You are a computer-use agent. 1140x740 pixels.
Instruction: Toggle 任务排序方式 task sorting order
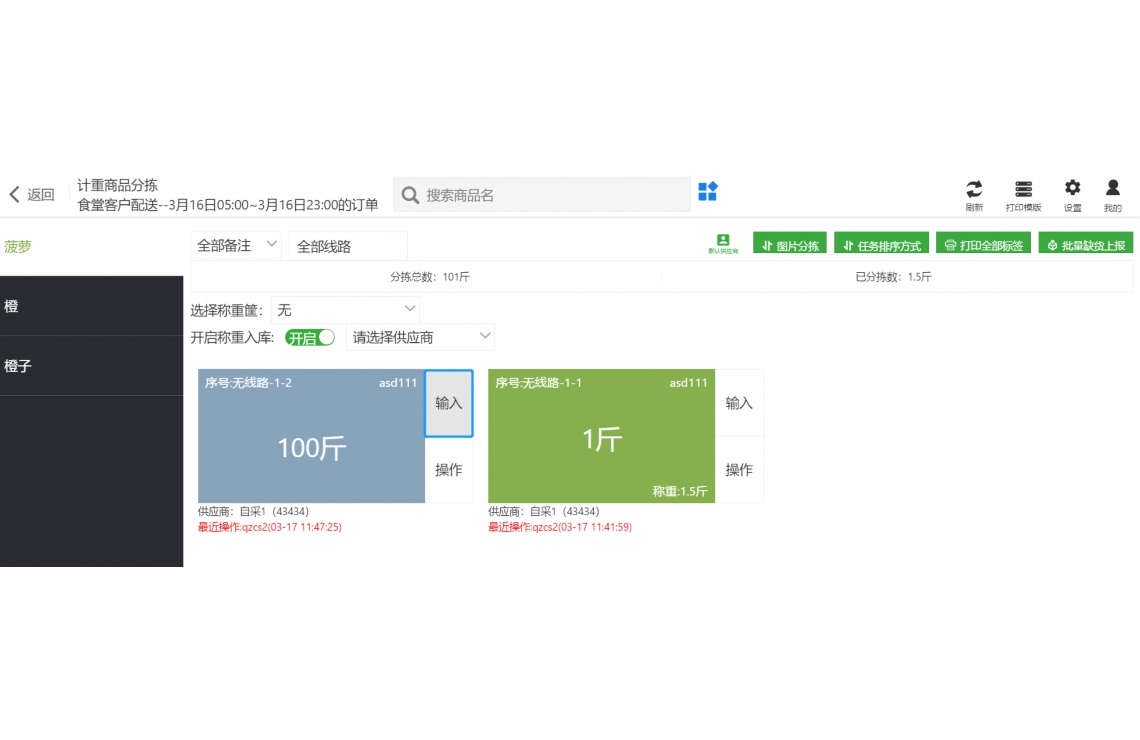tap(880, 242)
